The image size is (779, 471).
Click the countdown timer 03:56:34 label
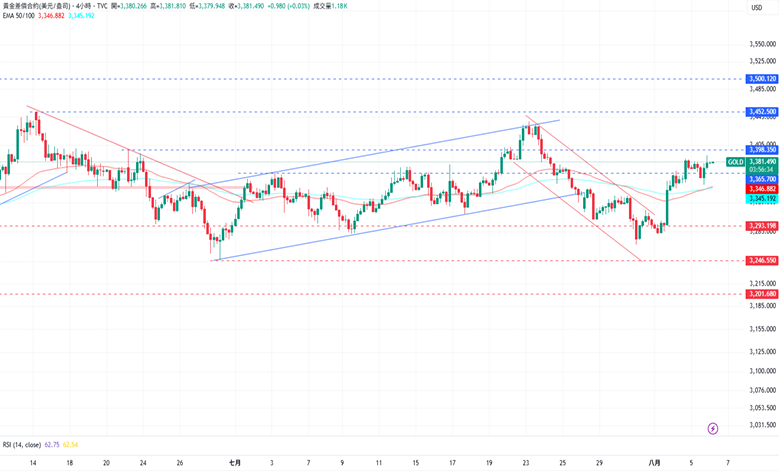pos(762,170)
